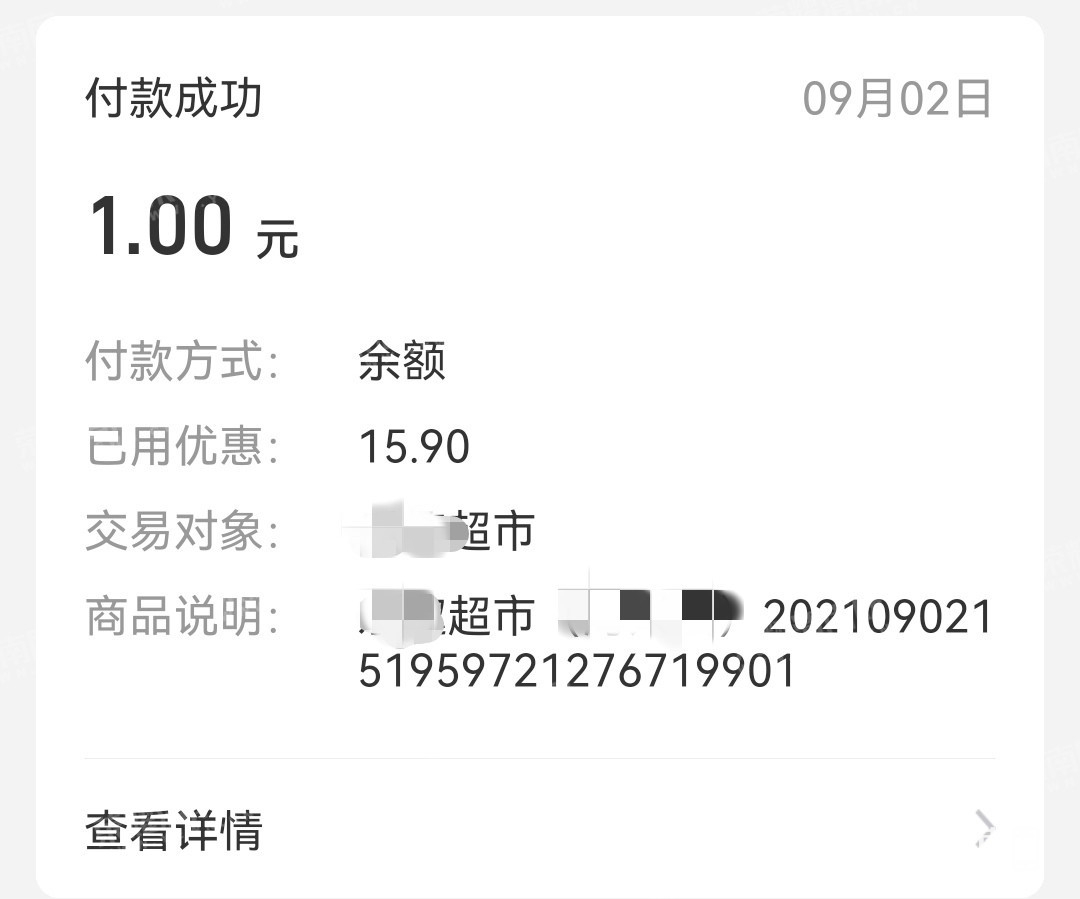Click the 付款成功 status title
This screenshot has width=1080, height=899.
tap(173, 97)
